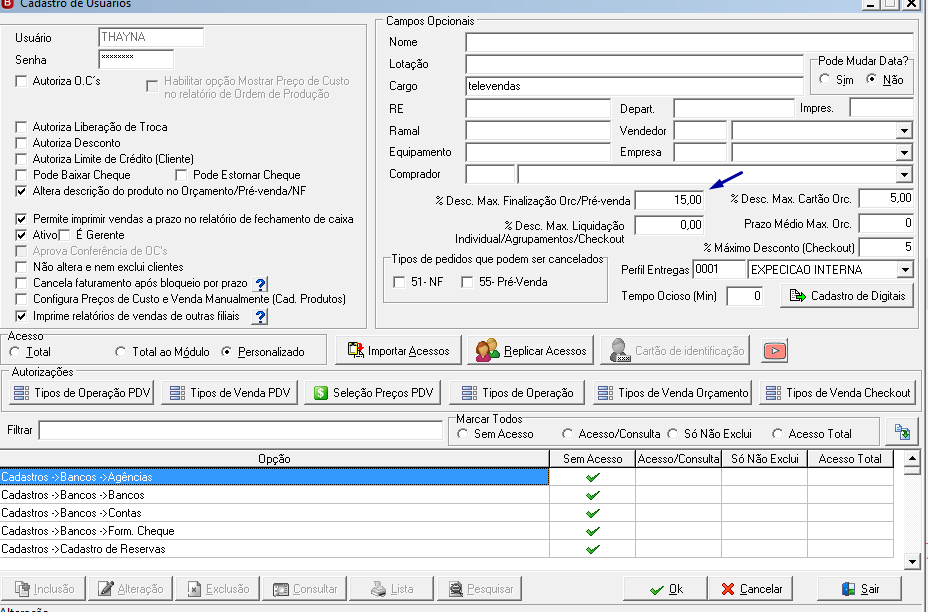Select Personalizado access radio
This screenshot has width=928, height=612.
pos(226,352)
